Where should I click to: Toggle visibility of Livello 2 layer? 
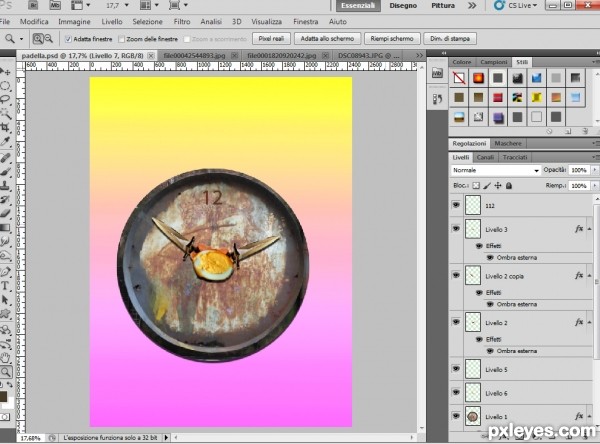pos(456,322)
